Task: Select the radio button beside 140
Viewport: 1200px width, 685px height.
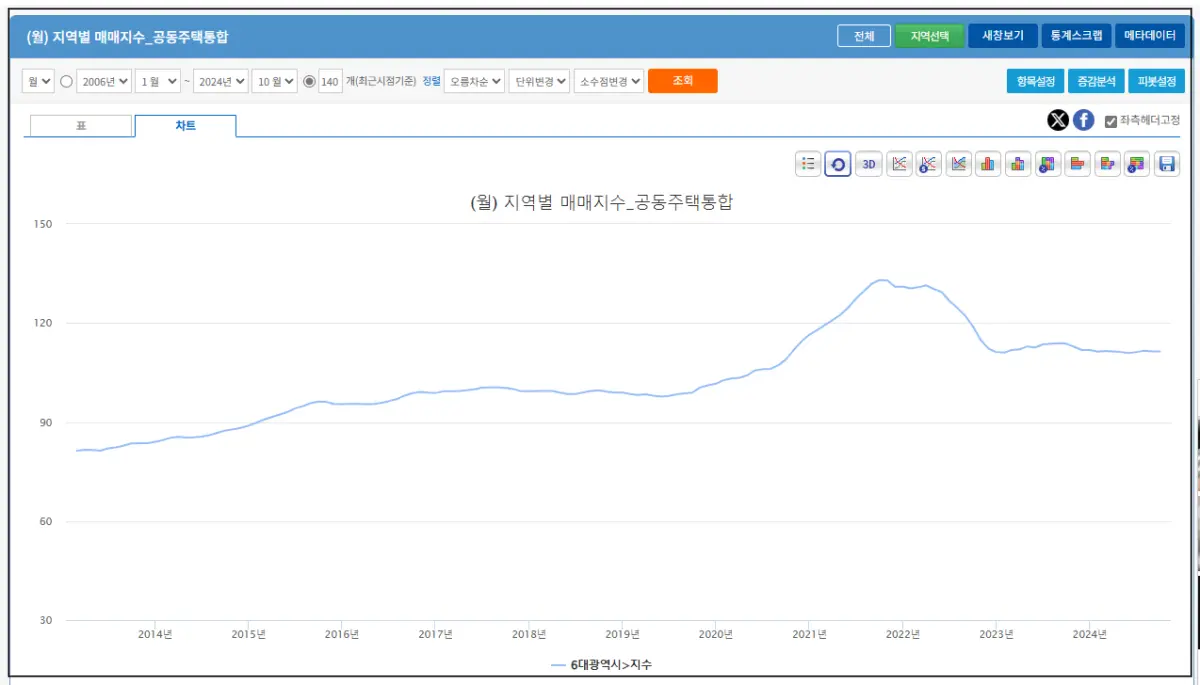Action: point(309,81)
